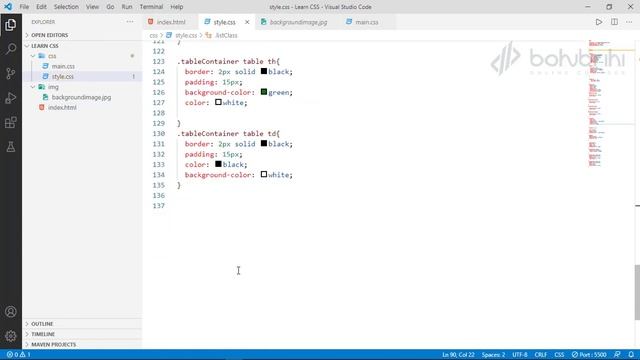This screenshot has width=640, height=360.
Task: Click the code minimap overview
Action: (611, 103)
